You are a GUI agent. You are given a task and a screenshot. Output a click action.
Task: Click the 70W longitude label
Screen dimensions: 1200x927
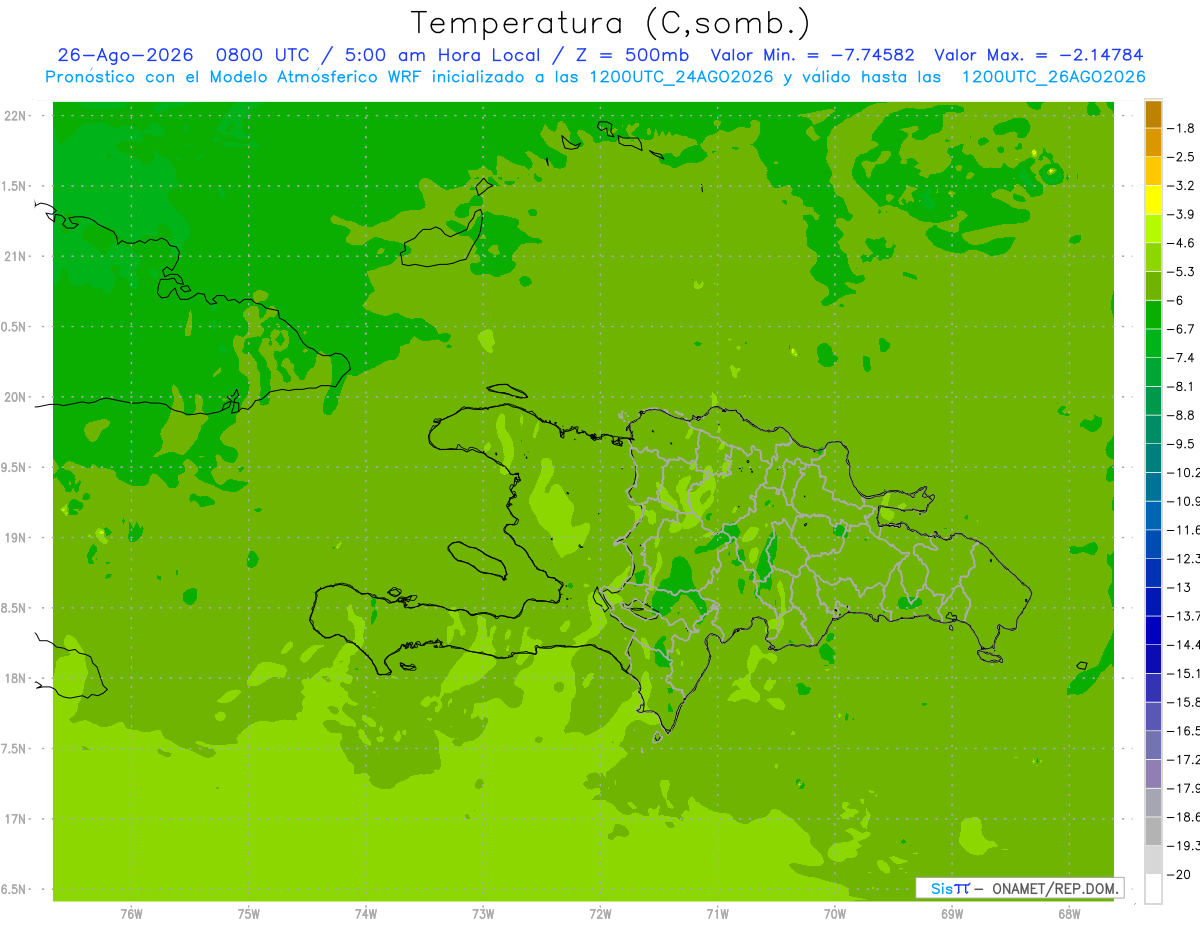tap(835, 913)
